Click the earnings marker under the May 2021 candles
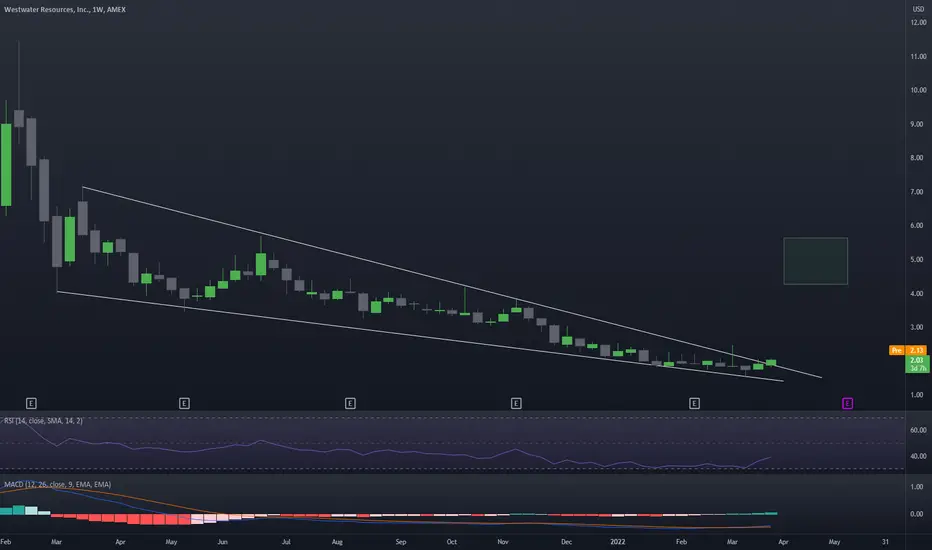Viewport: 932px width, 550px height. pyautogui.click(x=184, y=404)
